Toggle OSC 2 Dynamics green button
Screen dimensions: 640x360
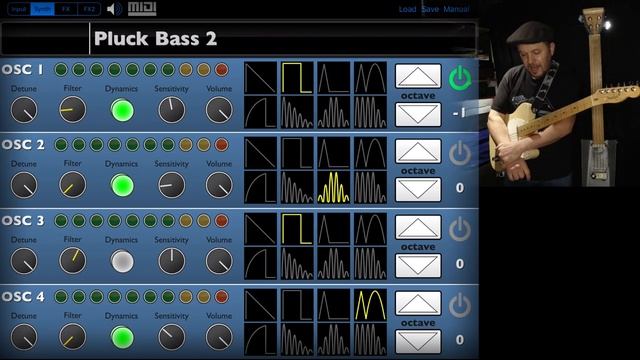pos(122,185)
